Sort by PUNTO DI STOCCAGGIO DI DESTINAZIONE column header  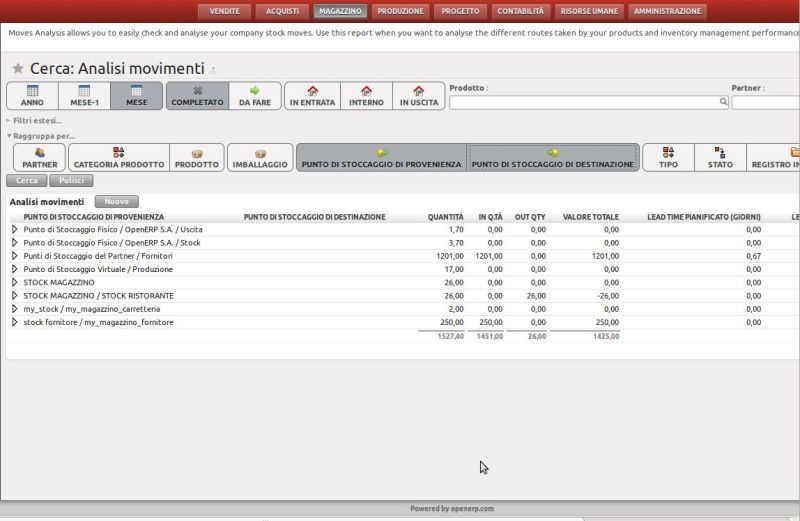pos(314,217)
